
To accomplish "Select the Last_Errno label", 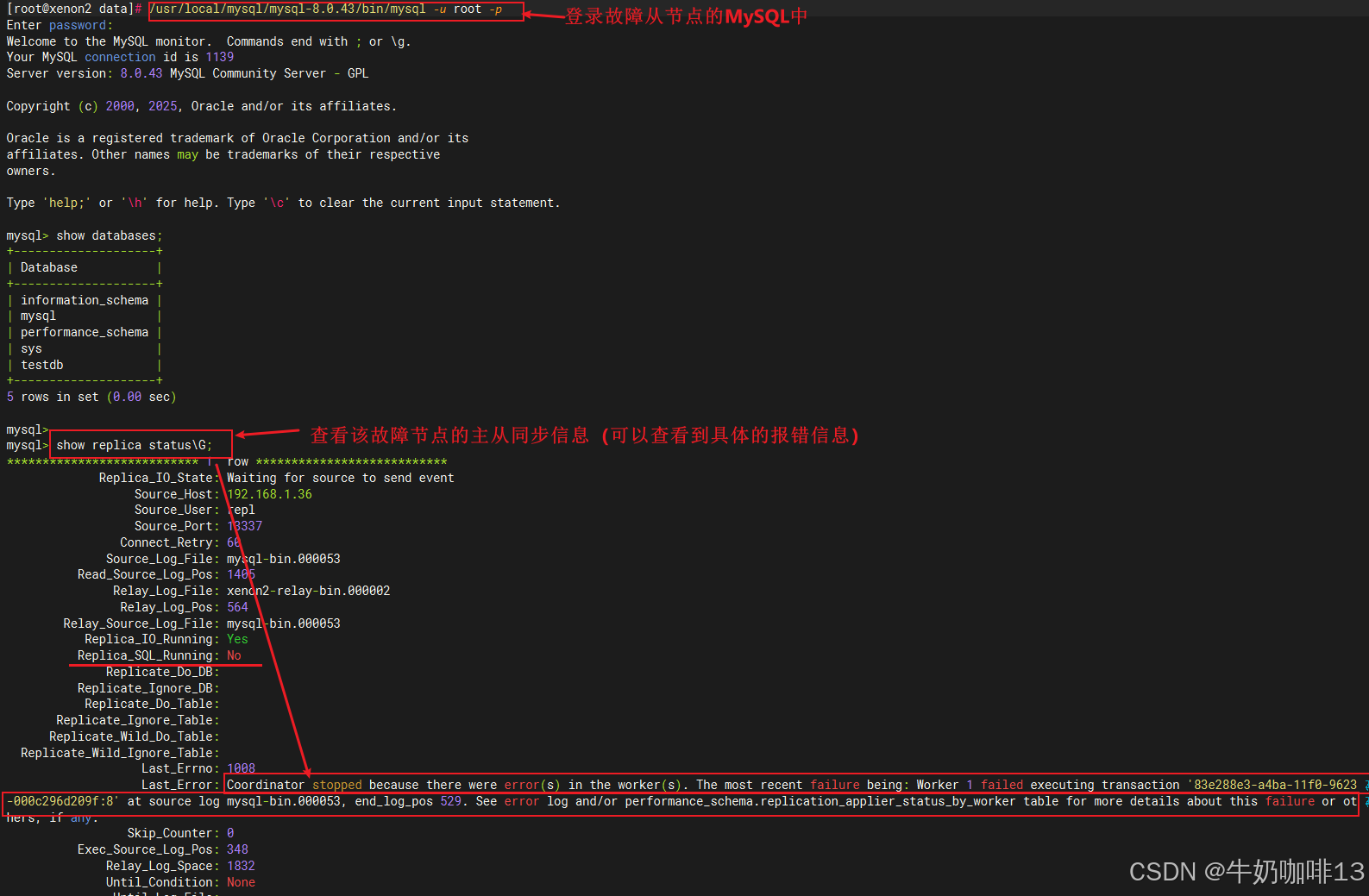I will tap(180, 768).
